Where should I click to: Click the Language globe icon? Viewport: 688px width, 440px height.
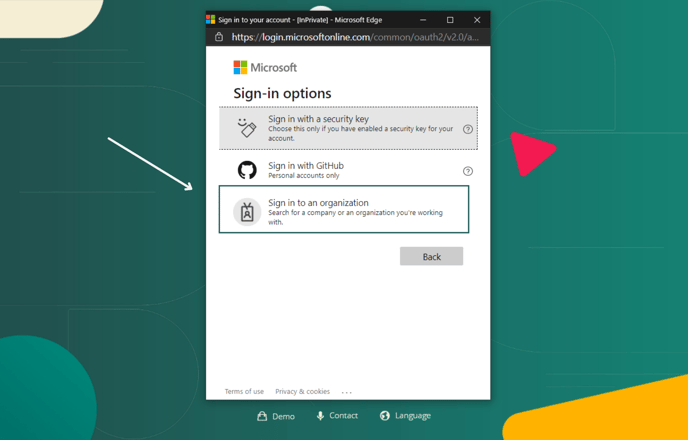[385, 415]
